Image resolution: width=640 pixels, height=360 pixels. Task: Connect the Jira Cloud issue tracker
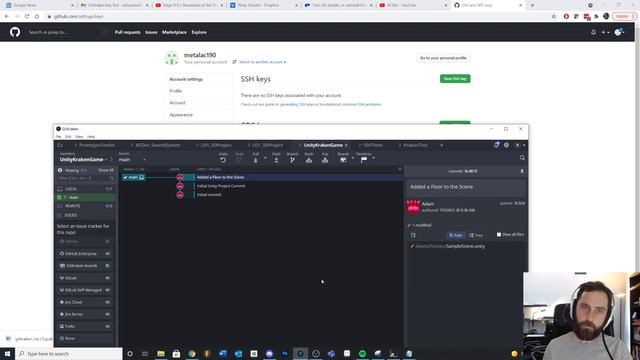[x=85, y=302]
